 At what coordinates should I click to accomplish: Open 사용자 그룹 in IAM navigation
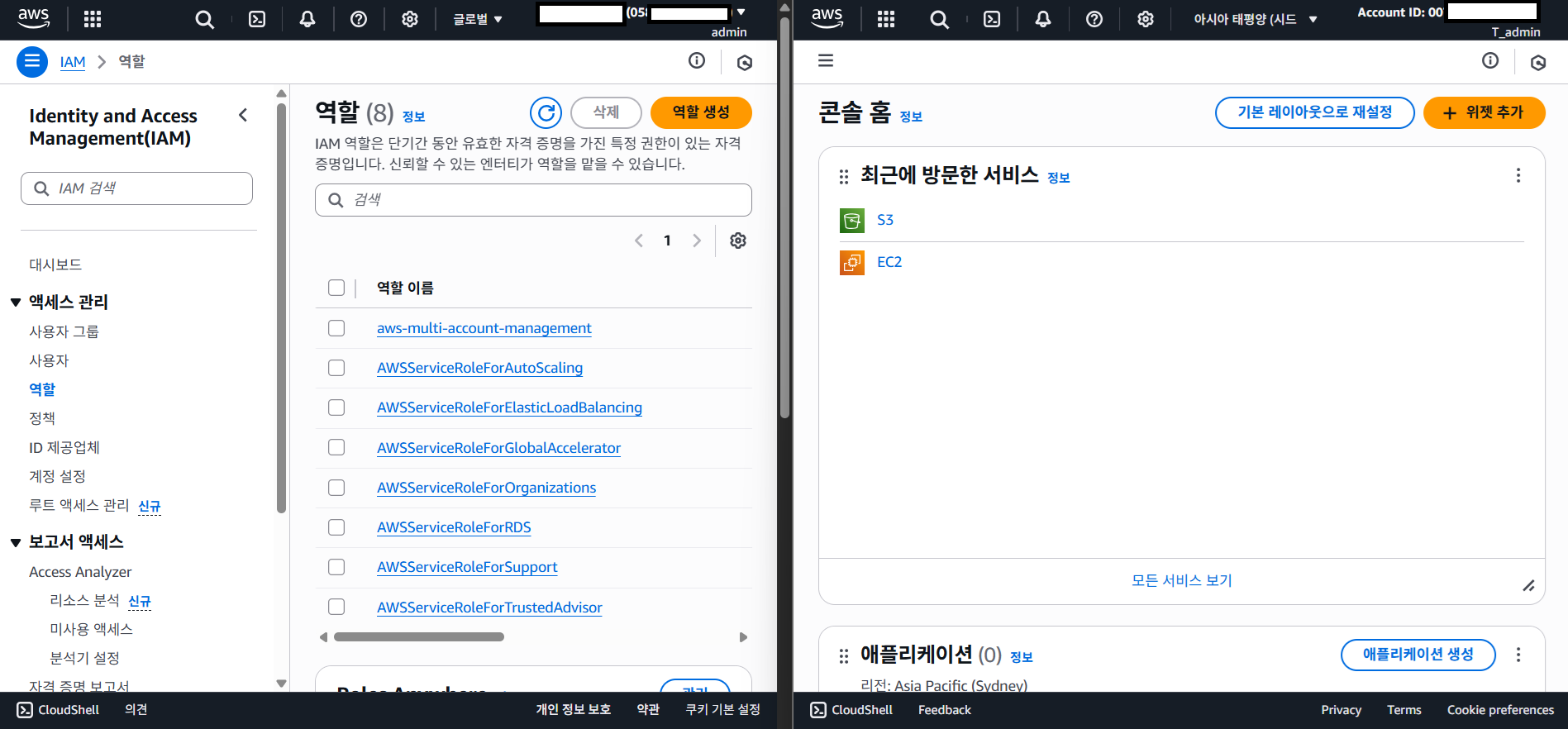point(64,331)
